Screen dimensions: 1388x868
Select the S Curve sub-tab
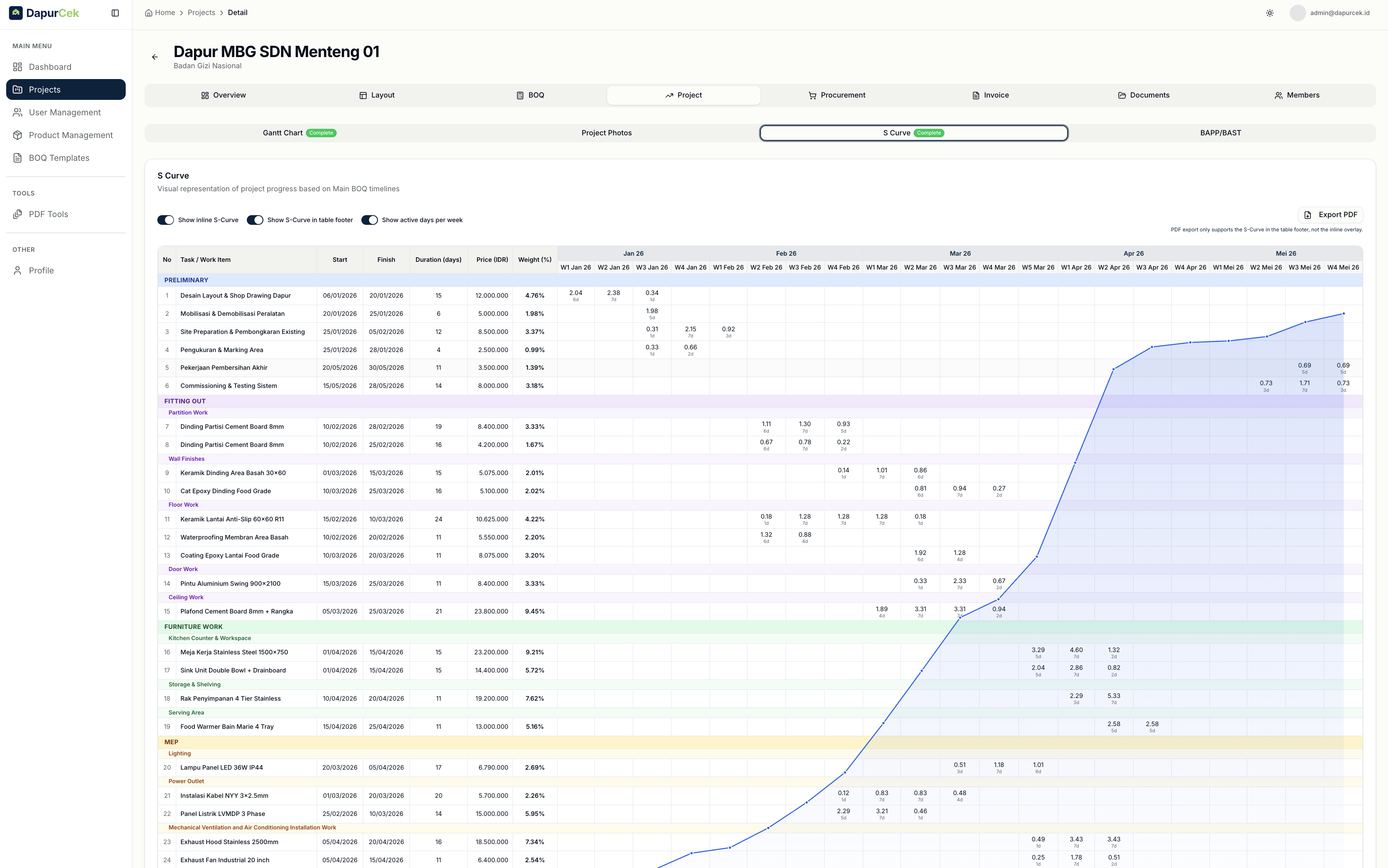click(913, 133)
